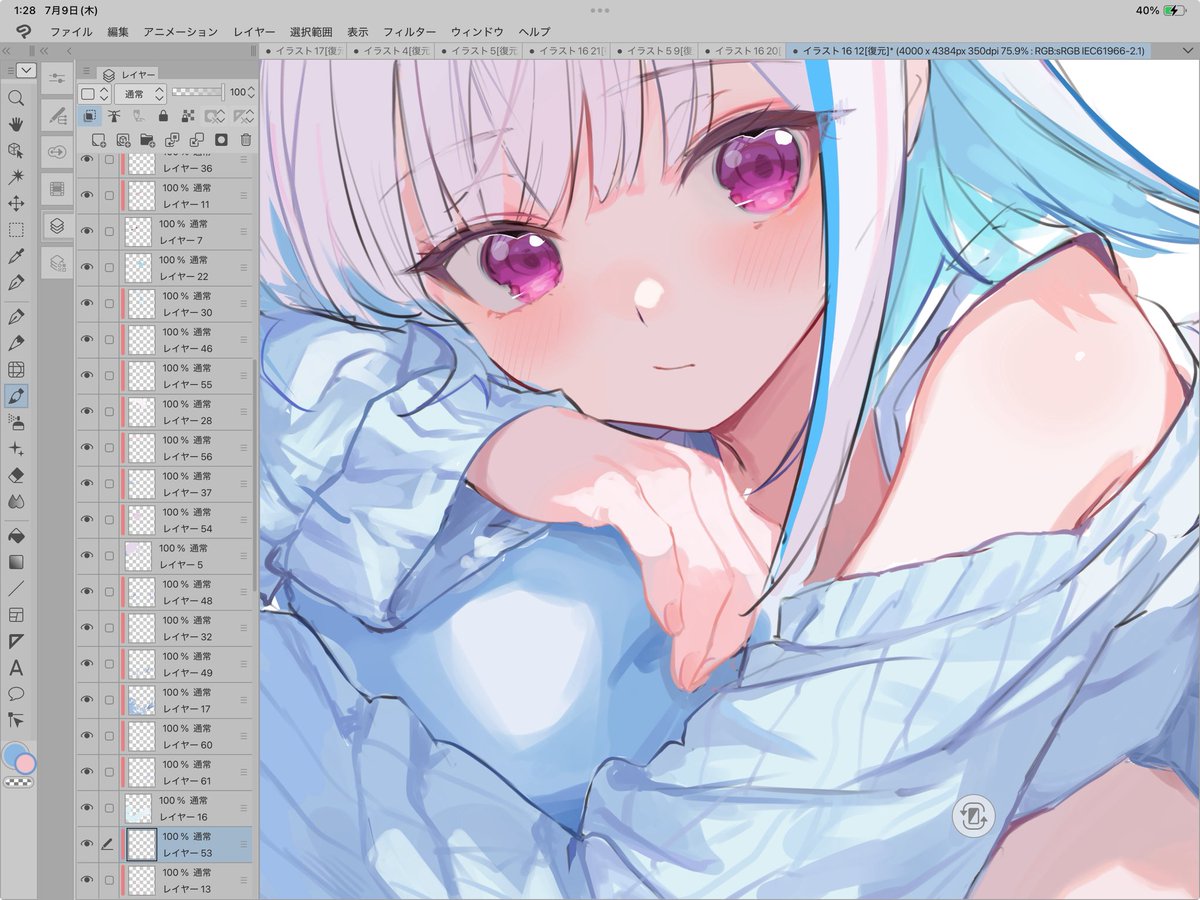Select the Move layer cross-arrow tool

[x=16, y=203]
